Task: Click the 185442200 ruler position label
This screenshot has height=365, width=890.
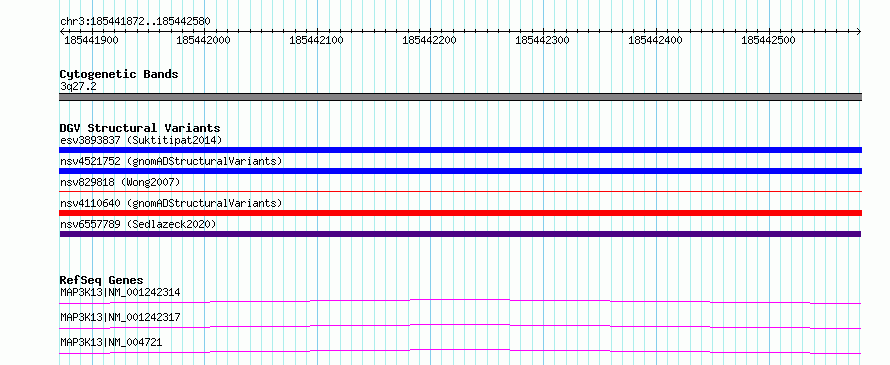Action: (x=429, y=40)
